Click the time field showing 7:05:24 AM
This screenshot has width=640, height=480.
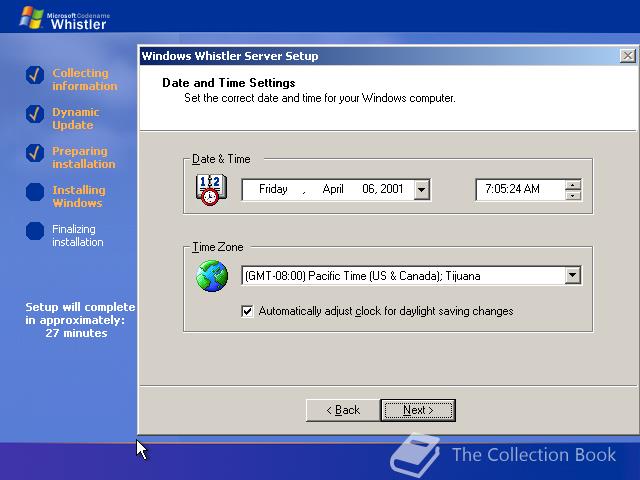(x=520, y=190)
